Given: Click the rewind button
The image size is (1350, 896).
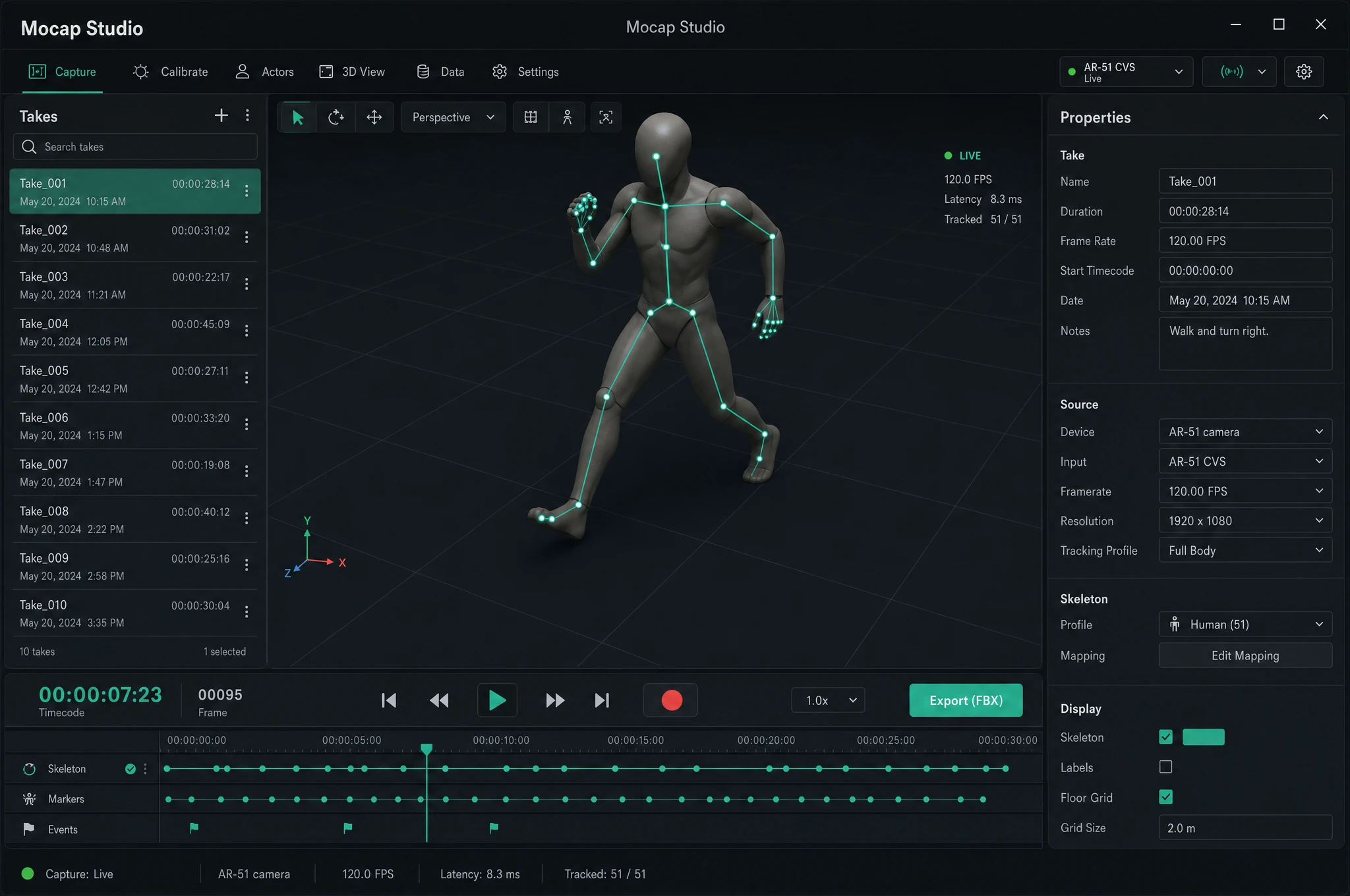Looking at the screenshot, I should pos(440,700).
